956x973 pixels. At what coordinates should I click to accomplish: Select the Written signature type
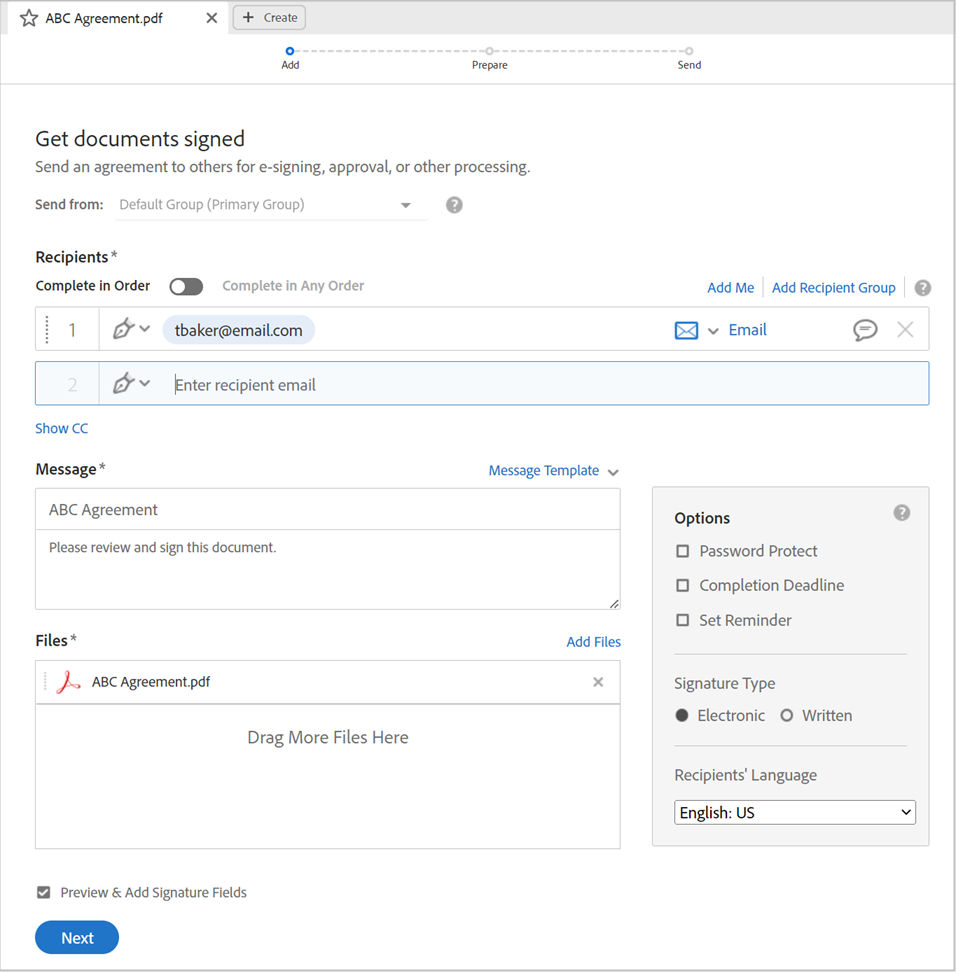785,715
